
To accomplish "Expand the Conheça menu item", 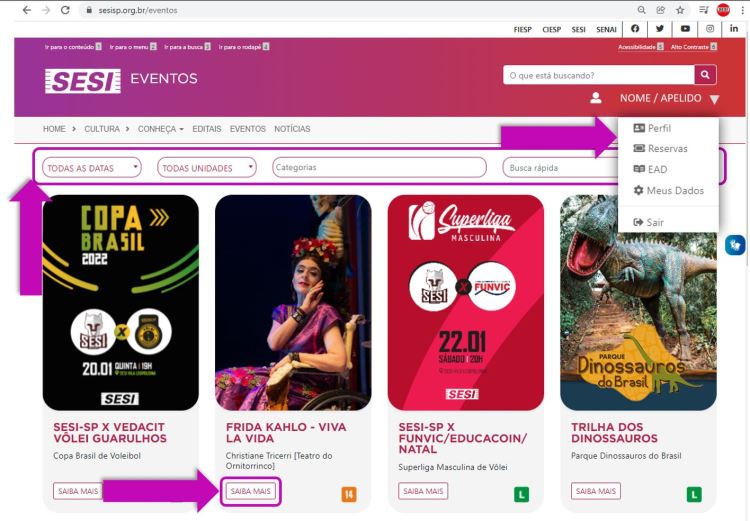I will coord(160,129).
